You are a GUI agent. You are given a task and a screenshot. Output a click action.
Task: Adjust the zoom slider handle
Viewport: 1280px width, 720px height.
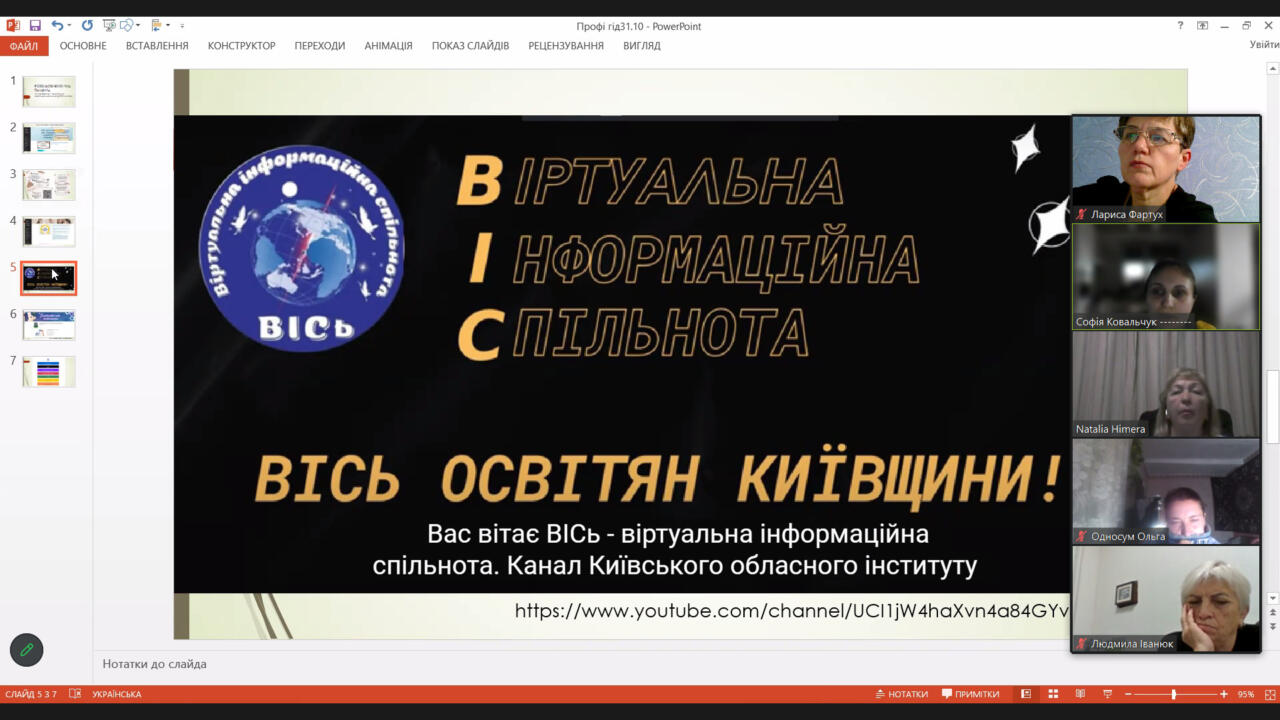(1173, 694)
